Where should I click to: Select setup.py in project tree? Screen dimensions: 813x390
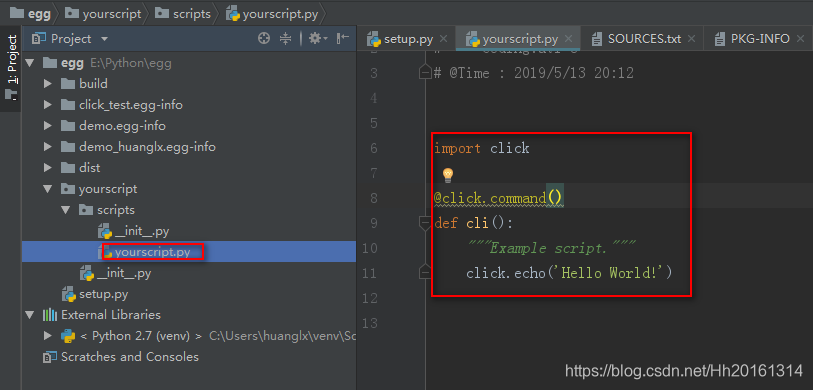pos(103,294)
